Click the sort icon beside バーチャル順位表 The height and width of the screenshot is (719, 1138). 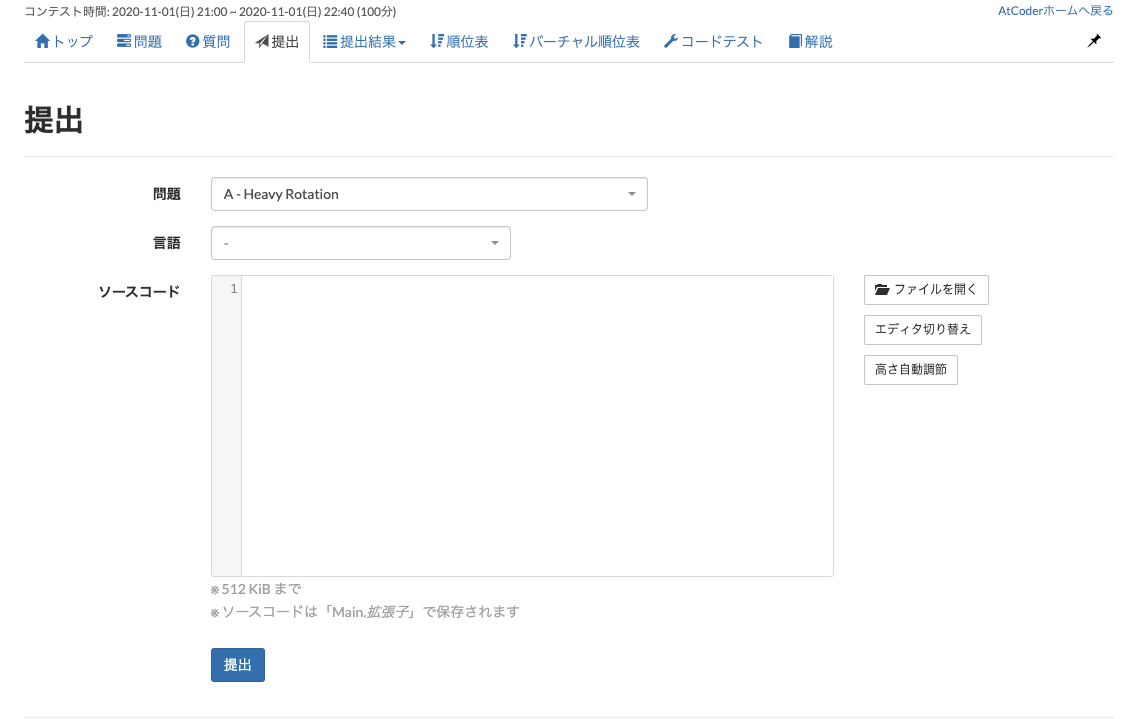(518, 41)
